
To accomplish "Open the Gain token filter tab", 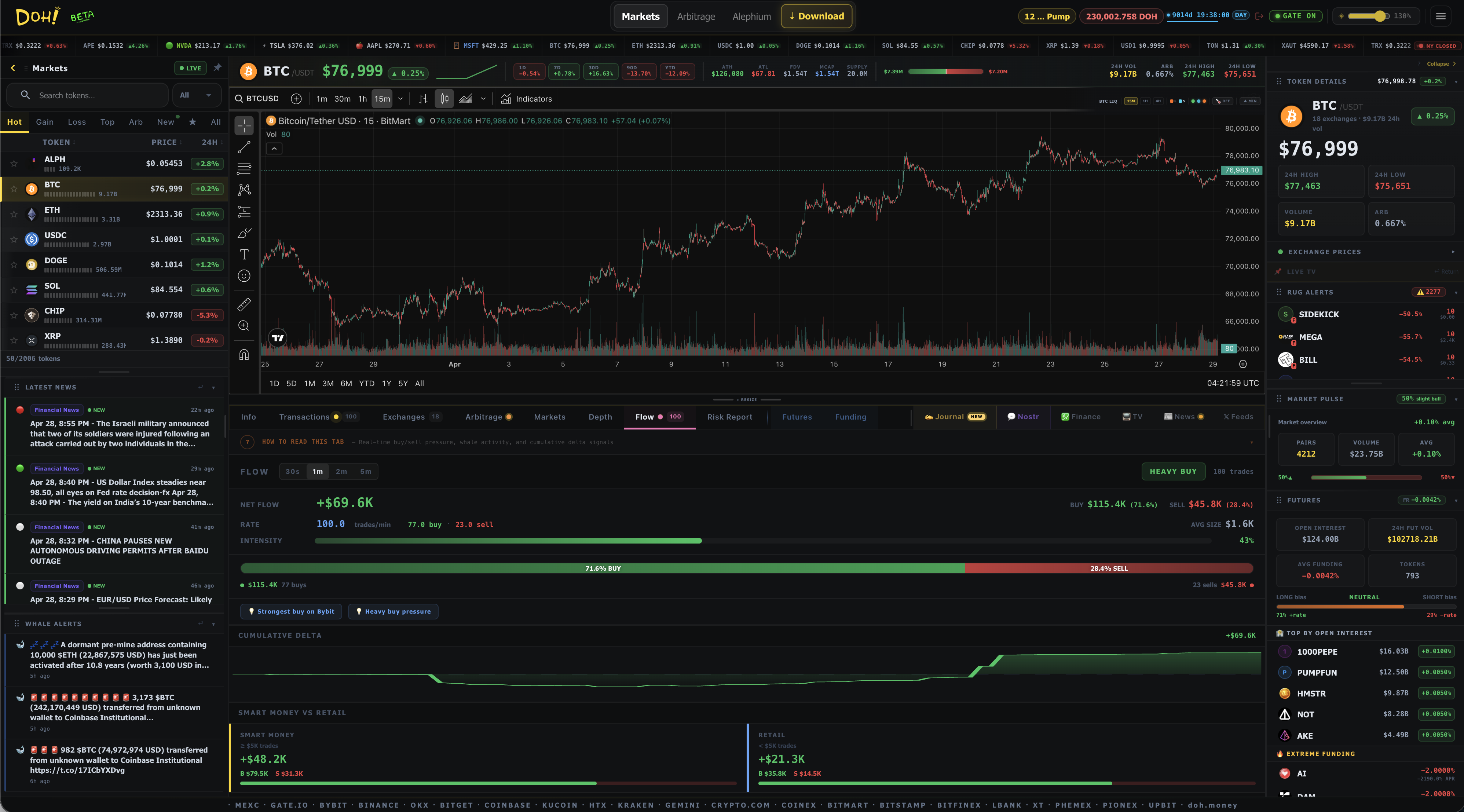I will click(x=45, y=122).
